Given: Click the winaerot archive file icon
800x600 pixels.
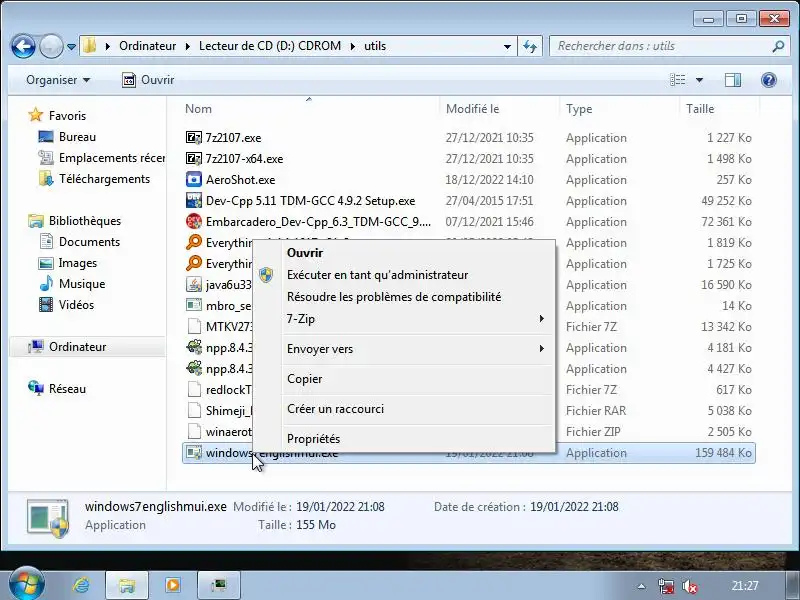Looking at the screenshot, I should [194, 432].
